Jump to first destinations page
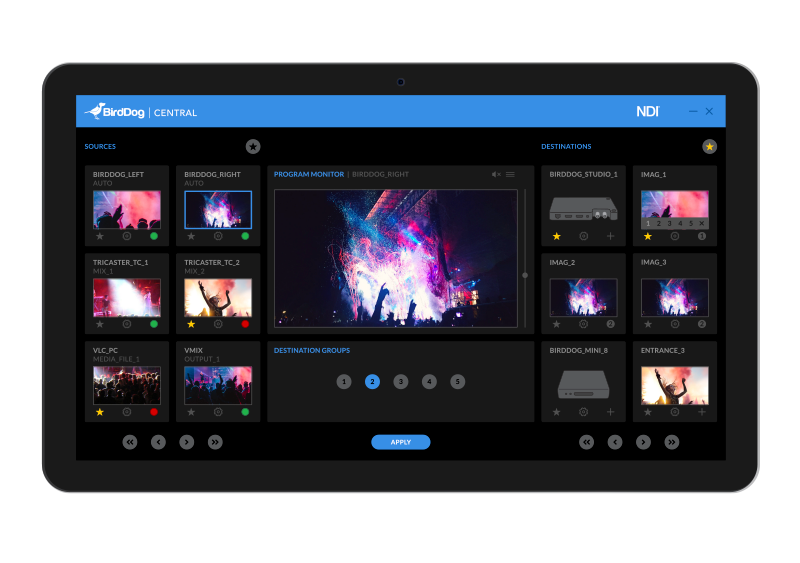 (x=587, y=442)
